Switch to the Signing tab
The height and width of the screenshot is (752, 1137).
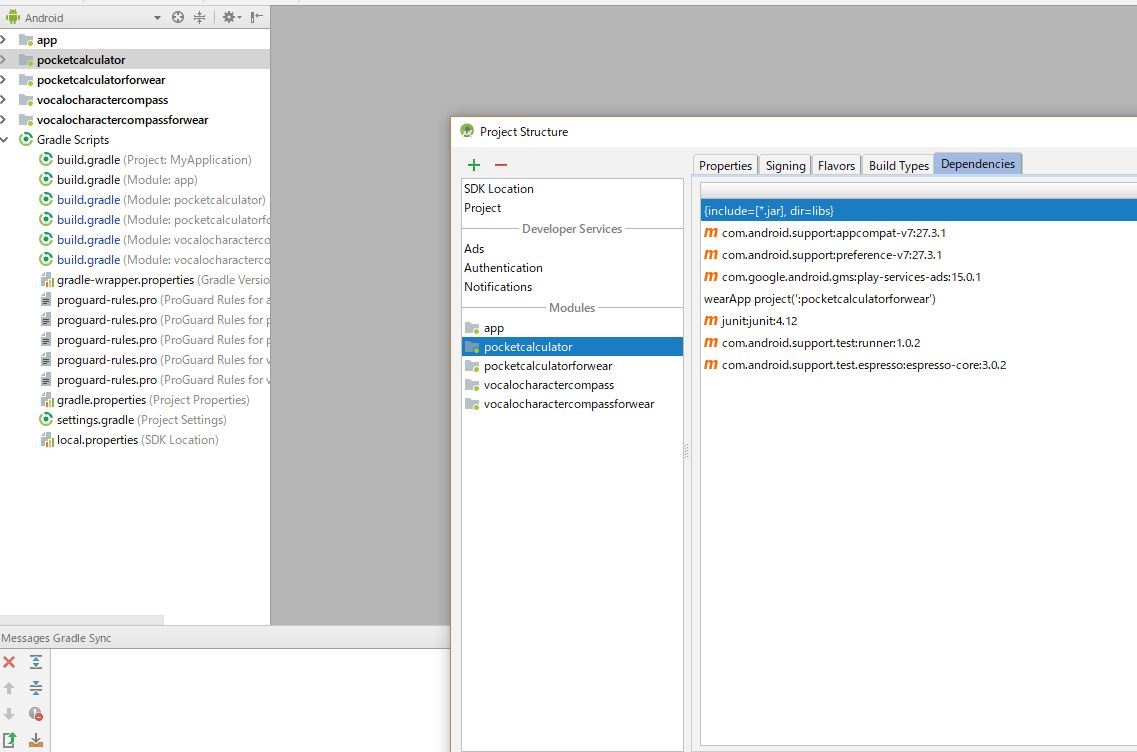[x=785, y=165]
